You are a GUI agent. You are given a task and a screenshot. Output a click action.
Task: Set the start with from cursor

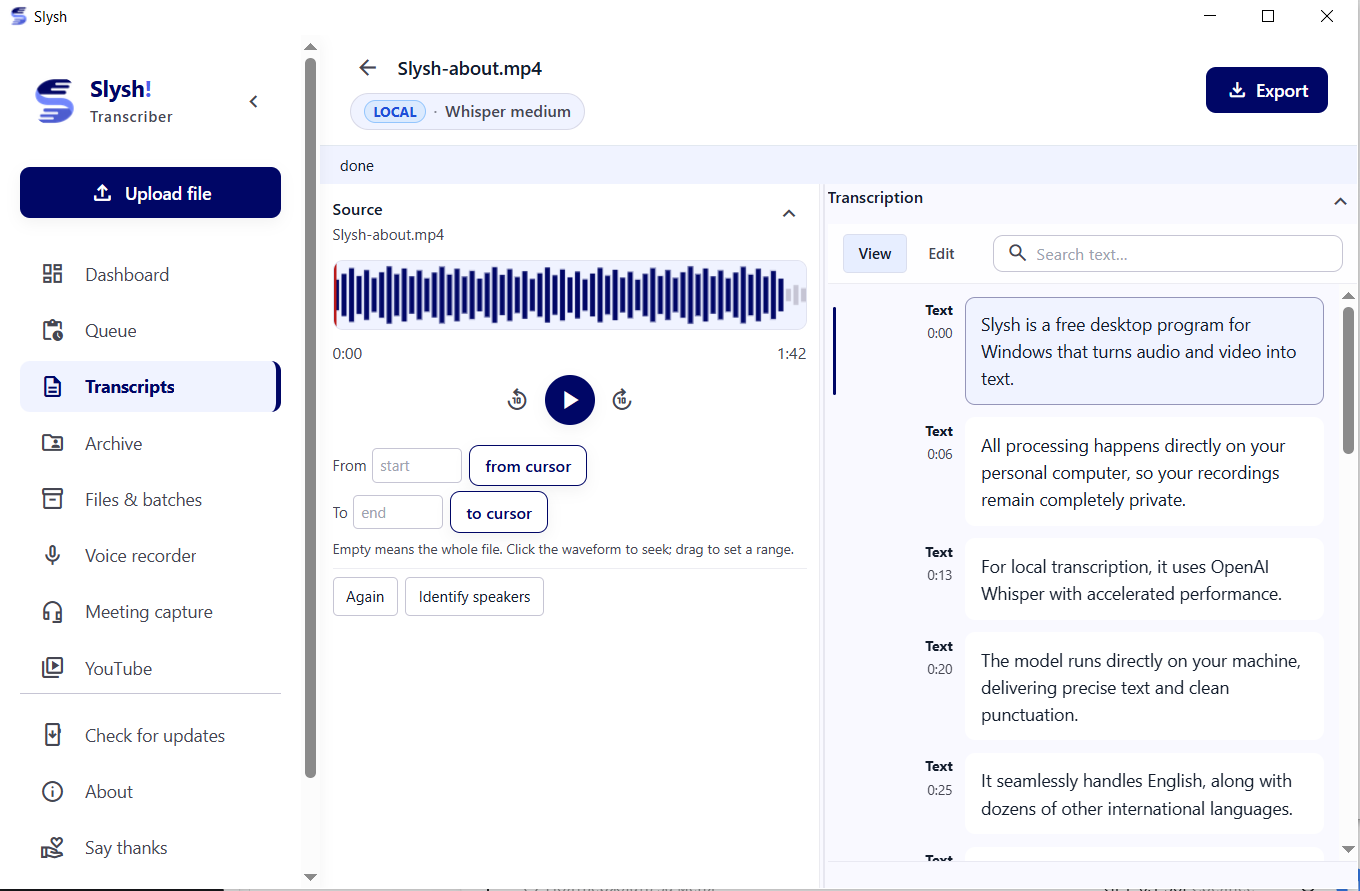528,466
